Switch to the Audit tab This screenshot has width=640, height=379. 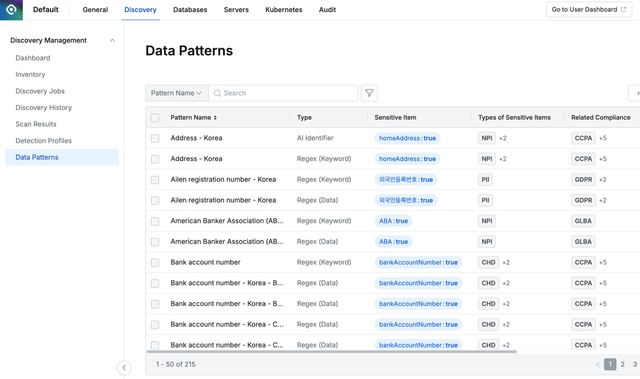[327, 10]
